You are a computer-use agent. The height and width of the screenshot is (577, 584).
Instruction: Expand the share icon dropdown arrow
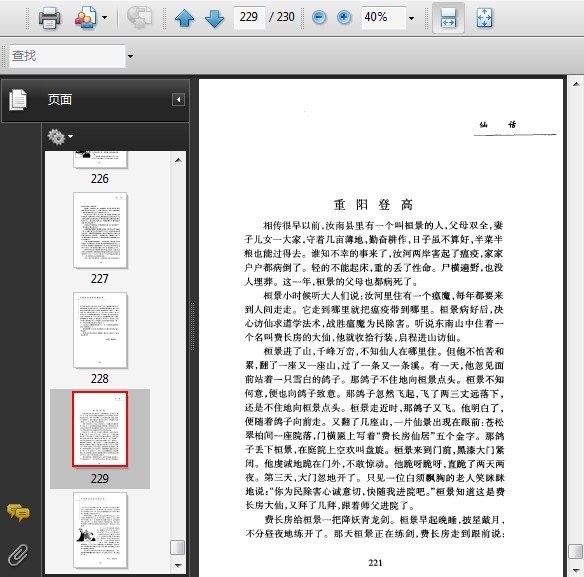point(105,18)
